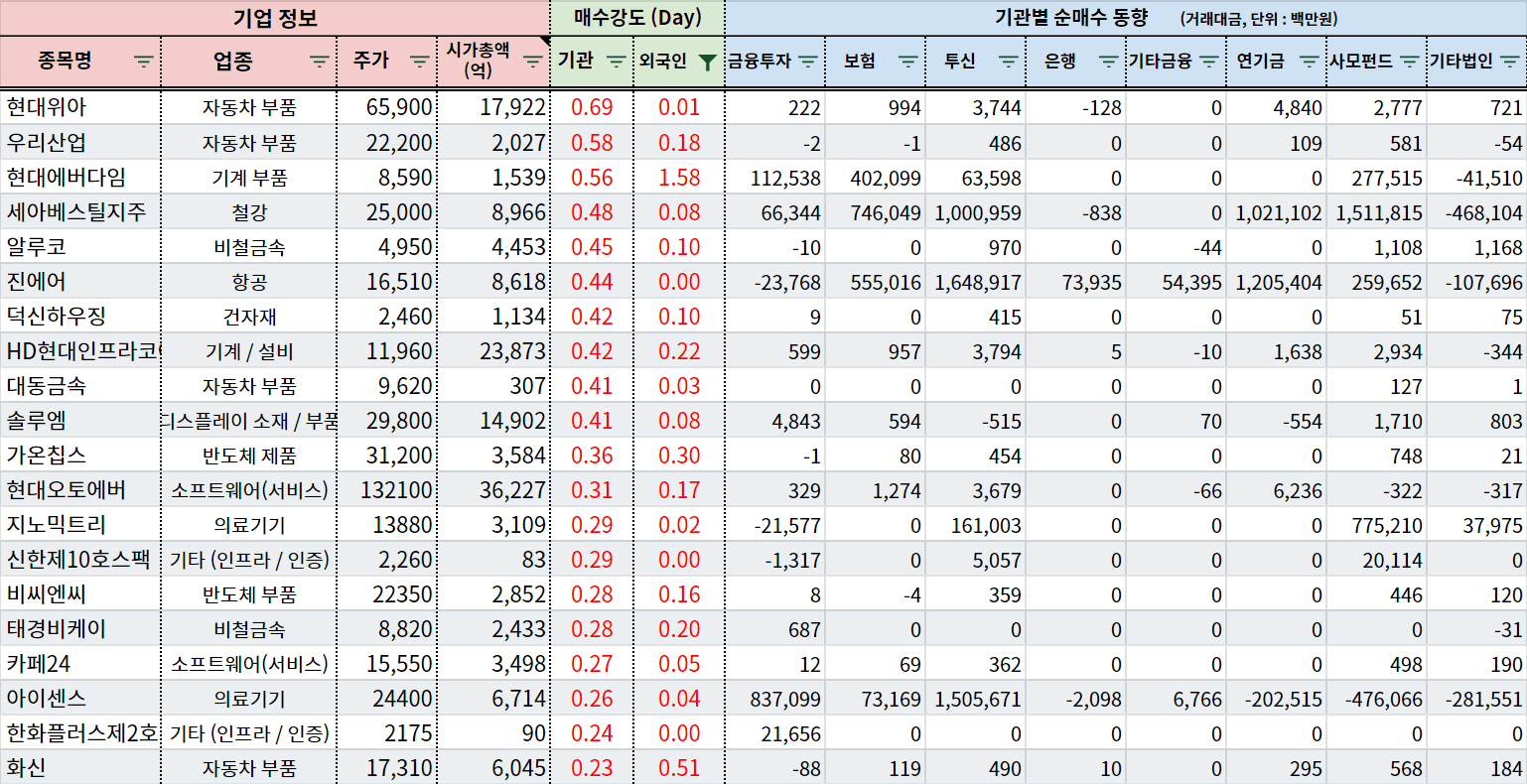This screenshot has height=784, width=1527.
Task: Open the 투신 column filter
Action: (x=1009, y=62)
